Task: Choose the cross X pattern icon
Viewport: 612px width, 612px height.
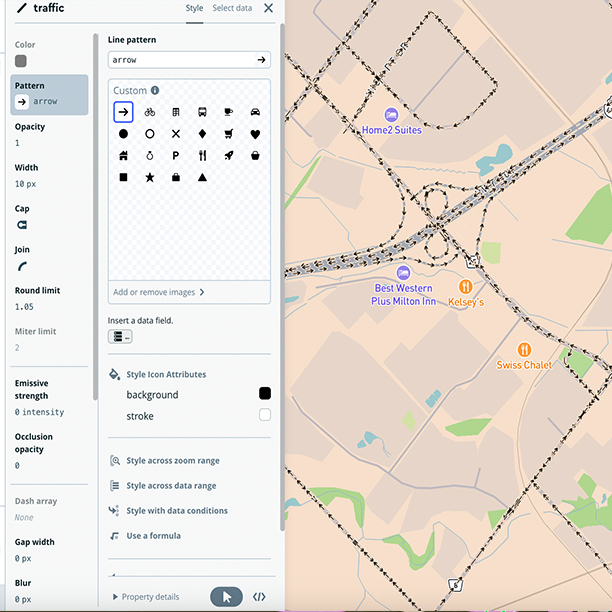Action: tap(176, 134)
